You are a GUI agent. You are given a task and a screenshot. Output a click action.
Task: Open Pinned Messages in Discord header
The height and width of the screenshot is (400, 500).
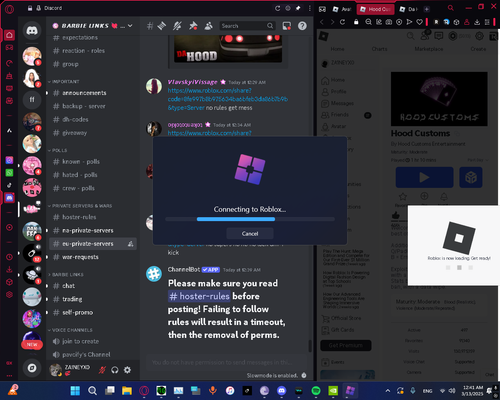pyautogui.click(x=193, y=26)
